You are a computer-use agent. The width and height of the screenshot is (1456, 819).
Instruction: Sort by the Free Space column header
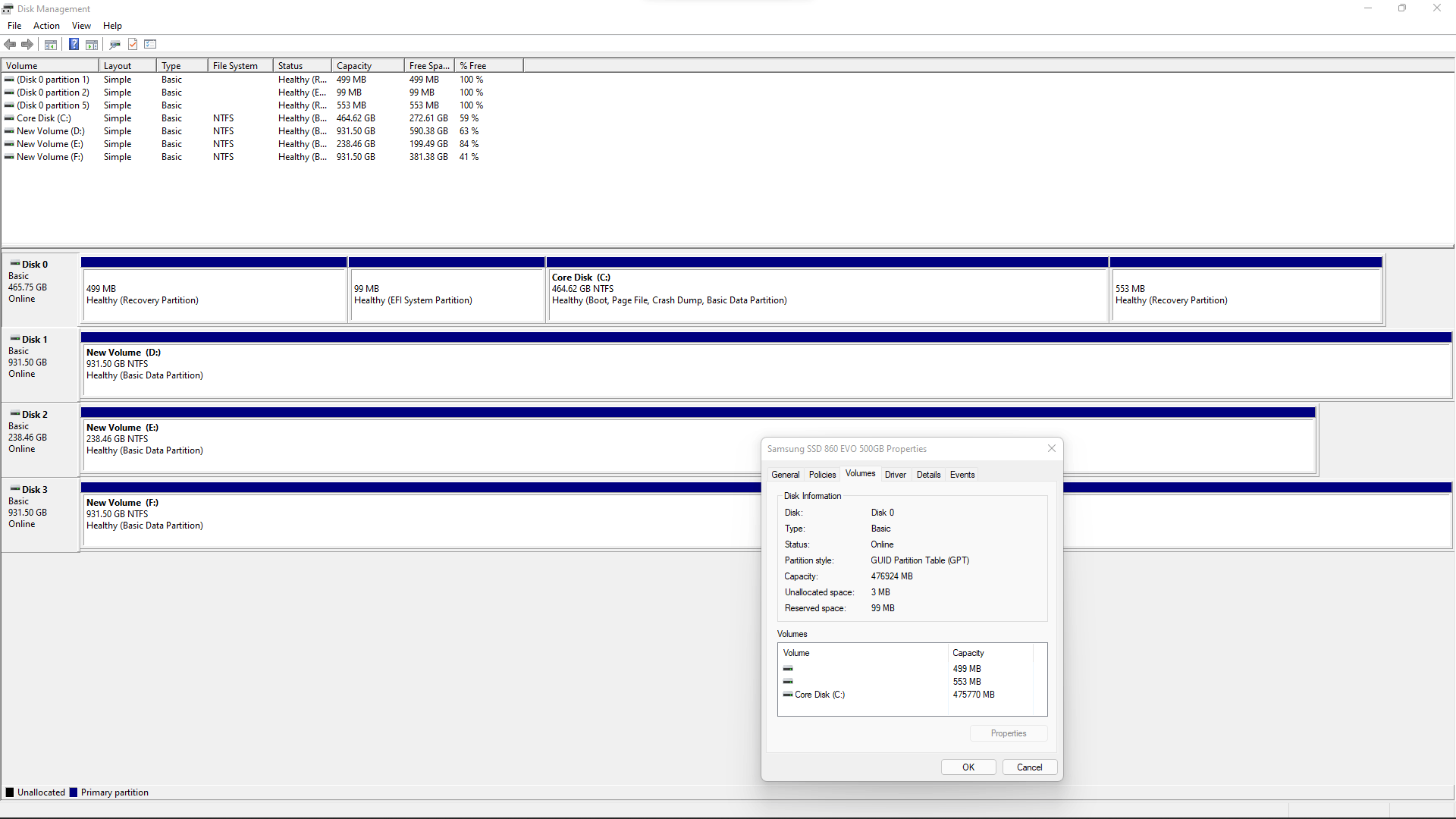pos(429,66)
